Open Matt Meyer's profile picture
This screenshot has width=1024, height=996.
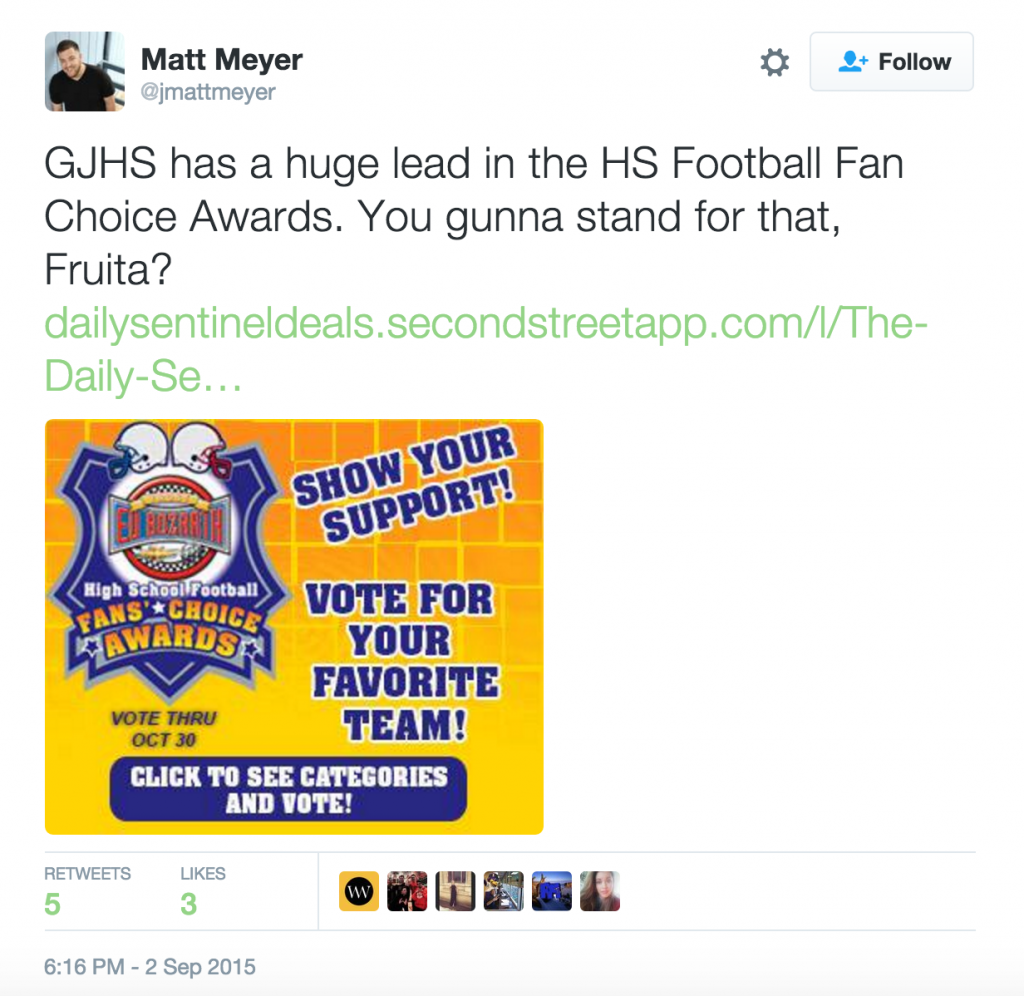click(84, 71)
